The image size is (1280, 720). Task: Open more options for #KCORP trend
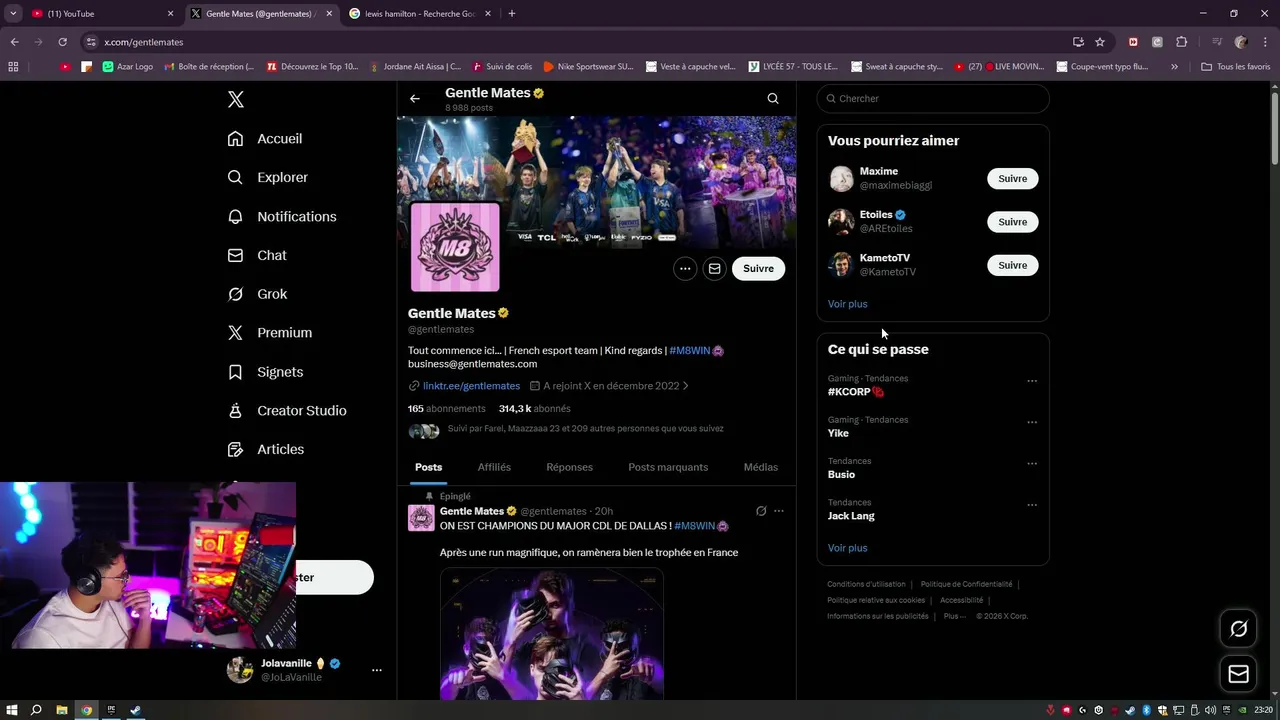(1032, 381)
